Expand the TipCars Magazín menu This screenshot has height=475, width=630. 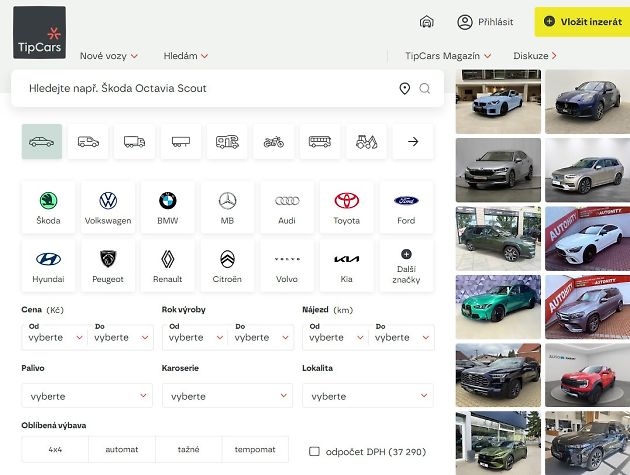point(448,56)
